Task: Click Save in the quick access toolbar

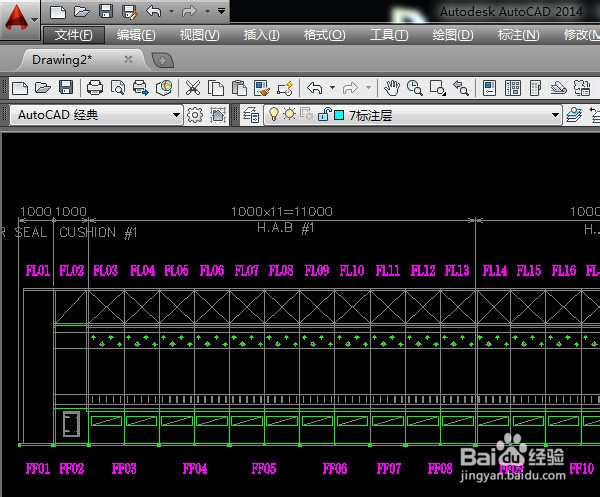Action: pos(106,11)
